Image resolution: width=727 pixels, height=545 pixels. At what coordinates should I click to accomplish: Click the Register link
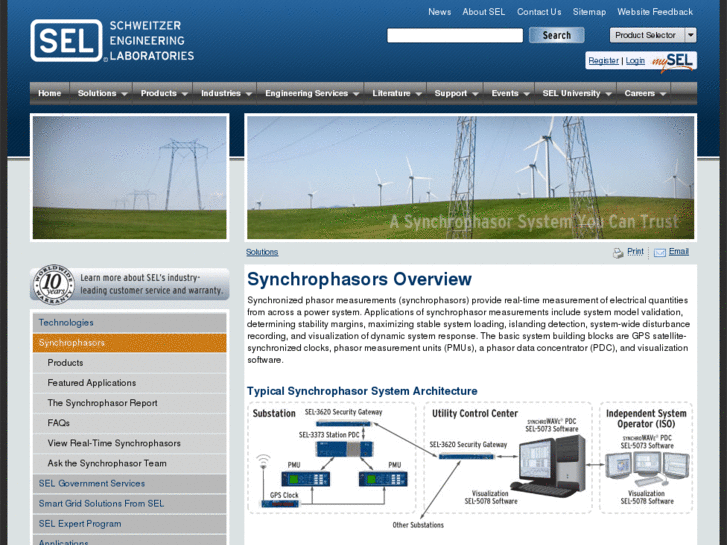tap(603, 61)
